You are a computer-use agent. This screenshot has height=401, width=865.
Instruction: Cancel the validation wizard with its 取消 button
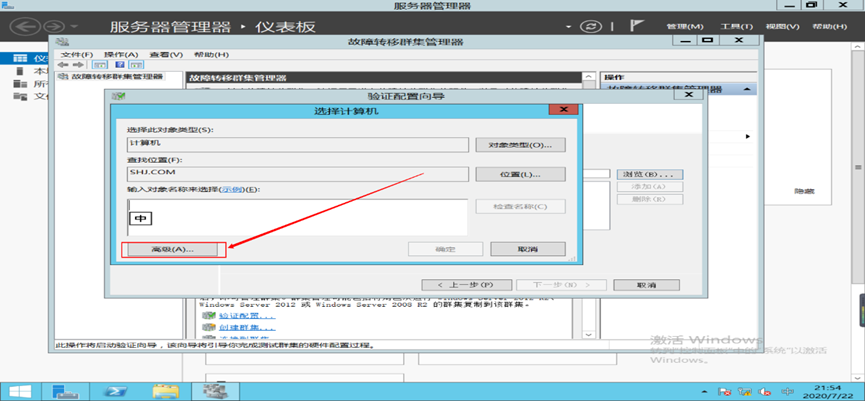click(x=646, y=285)
